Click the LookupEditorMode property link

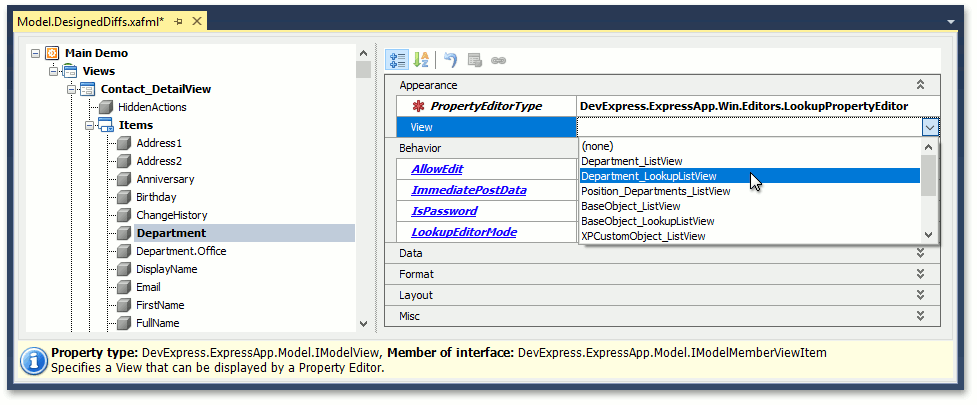coord(464,232)
